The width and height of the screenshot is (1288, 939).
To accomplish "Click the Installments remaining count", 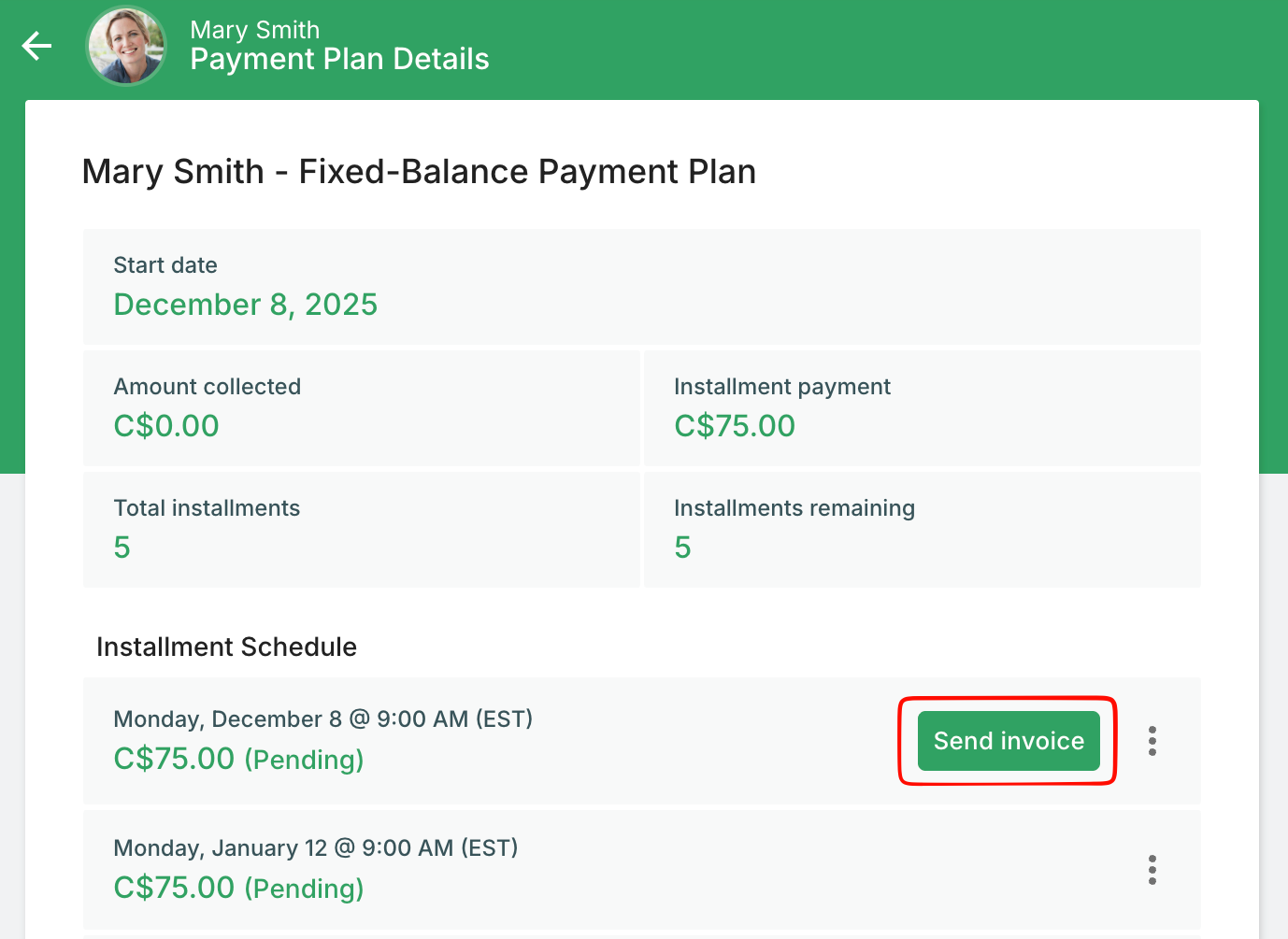I will [x=683, y=548].
